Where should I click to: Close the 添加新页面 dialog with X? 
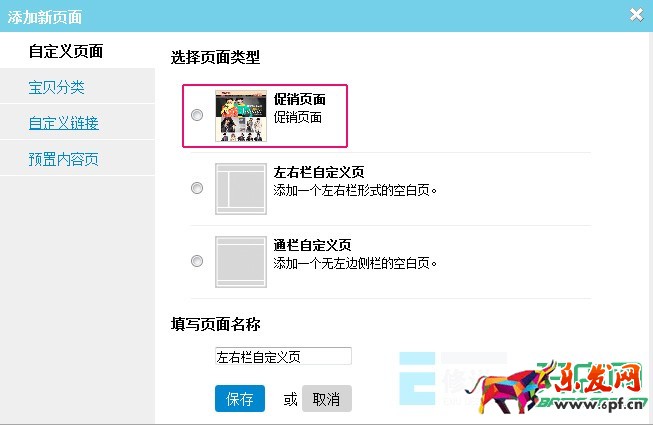coord(636,15)
